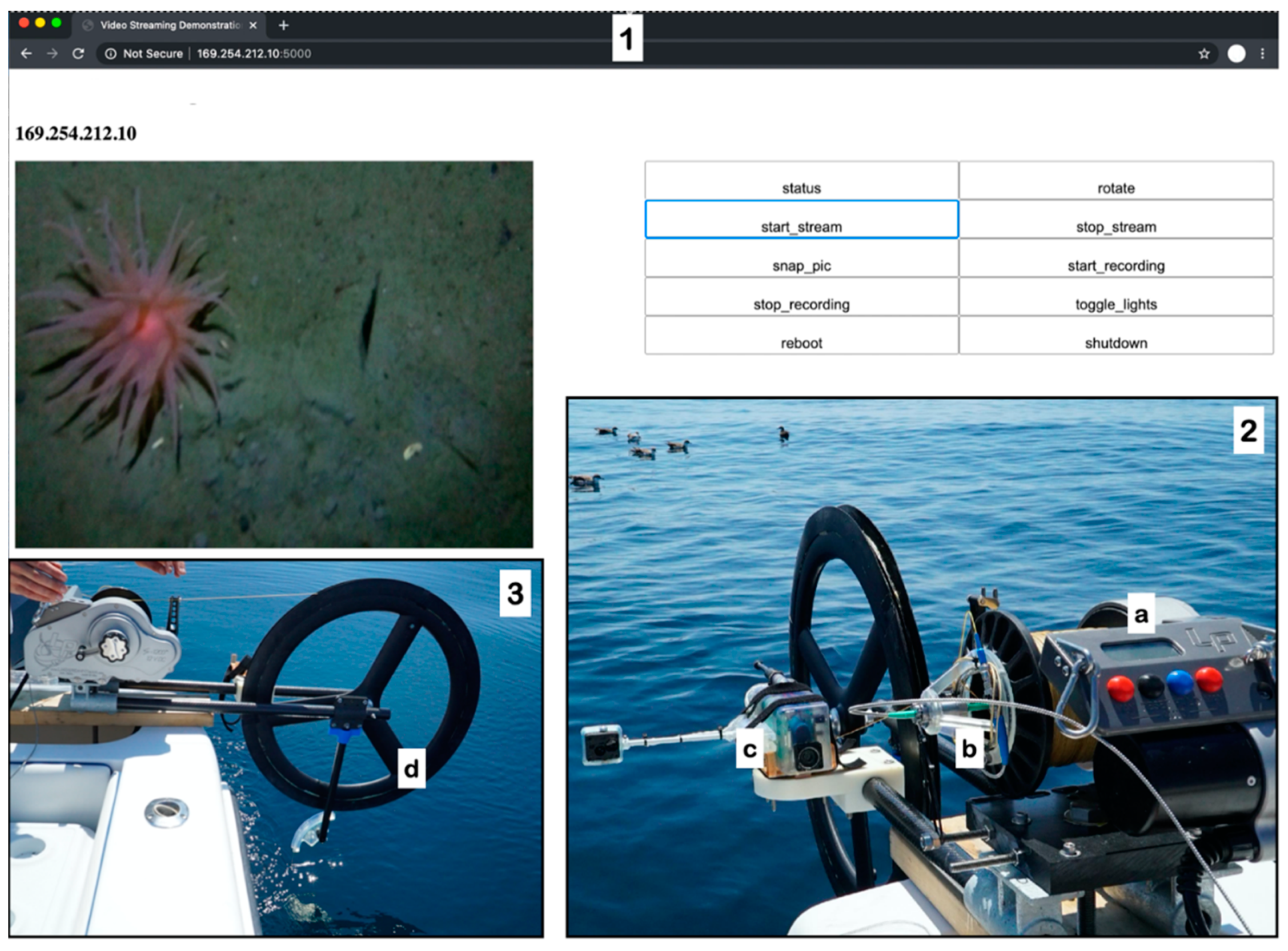Close the Video Streaming Demonstration tab
1288x951 pixels.
(x=253, y=25)
